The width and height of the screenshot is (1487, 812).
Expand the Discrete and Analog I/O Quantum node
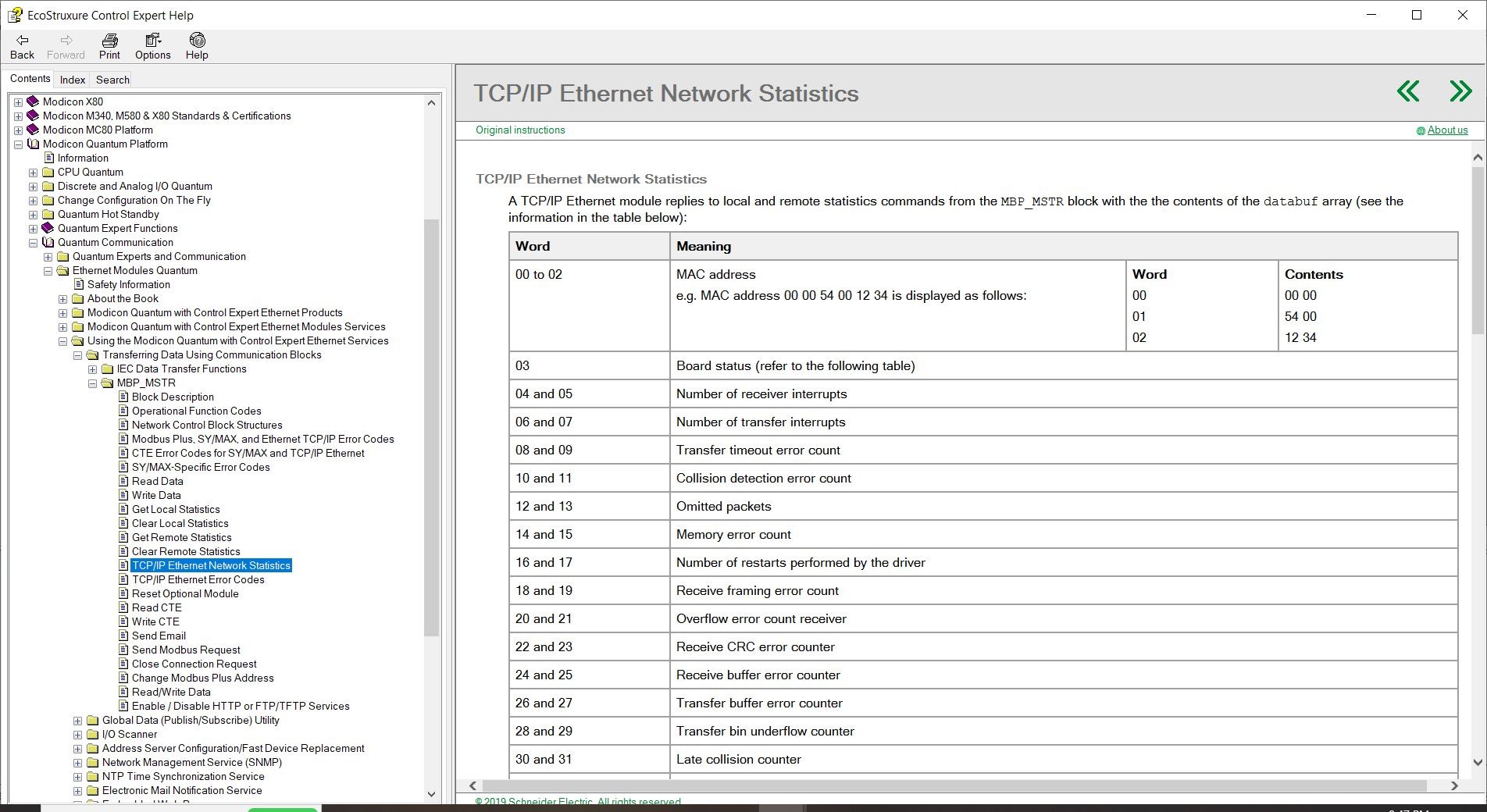click(33, 187)
